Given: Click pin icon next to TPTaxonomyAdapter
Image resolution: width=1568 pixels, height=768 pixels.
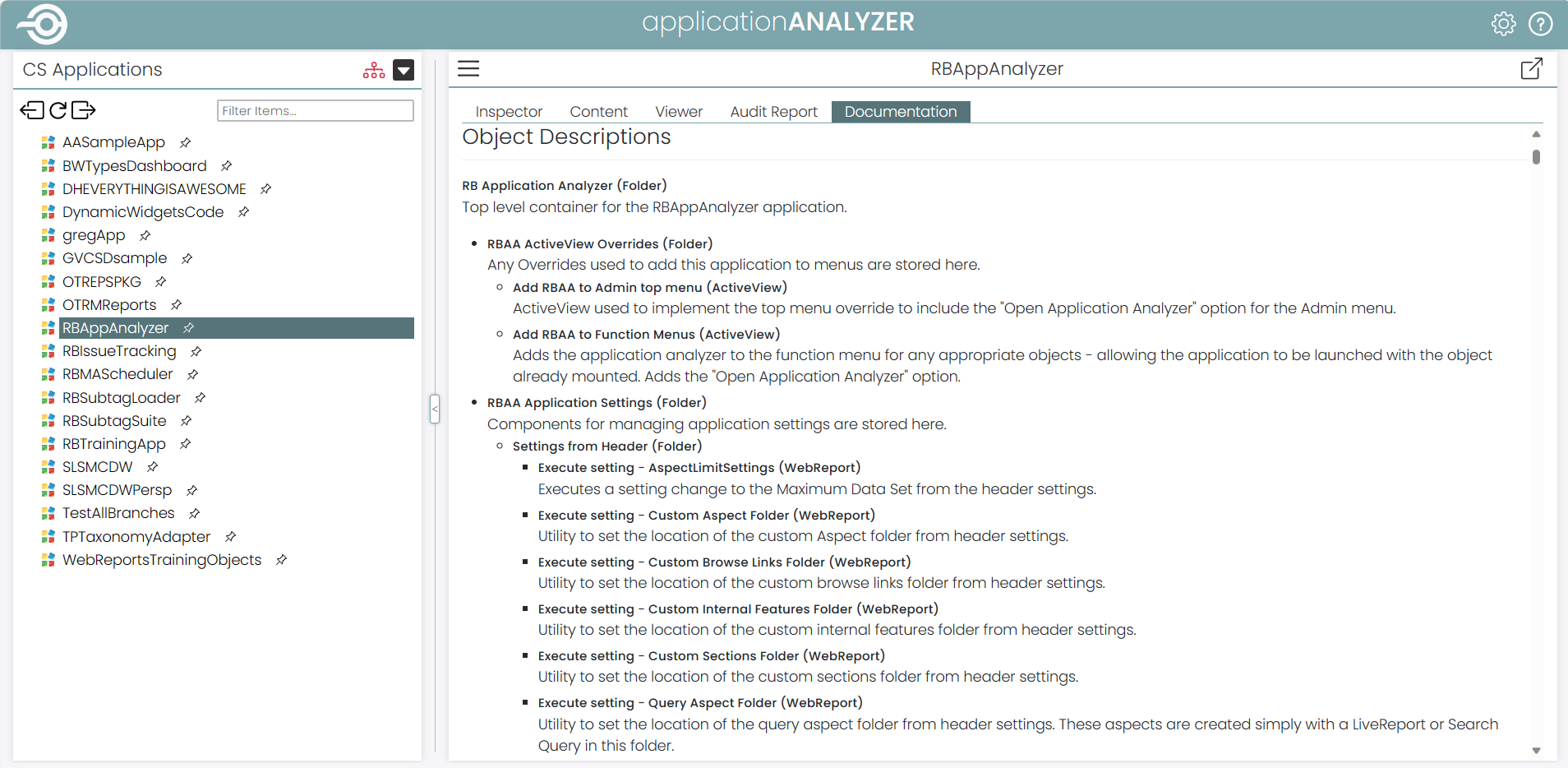Looking at the screenshot, I should (x=231, y=536).
